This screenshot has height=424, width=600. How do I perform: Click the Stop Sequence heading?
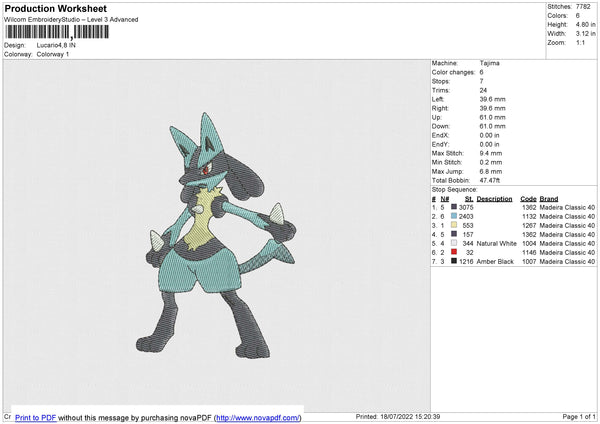(x=455, y=189)
